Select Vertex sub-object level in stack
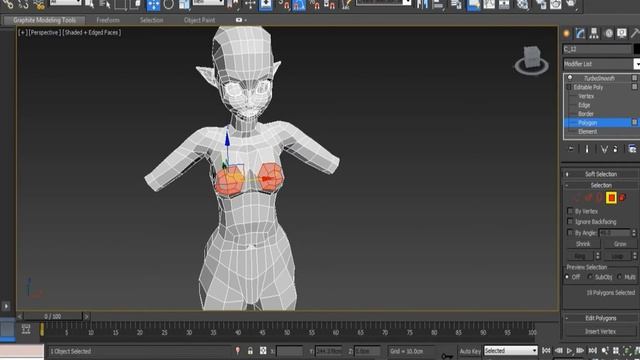Image resolution: width=640 pixels, height=360 pixels. [x=586, y=96]
